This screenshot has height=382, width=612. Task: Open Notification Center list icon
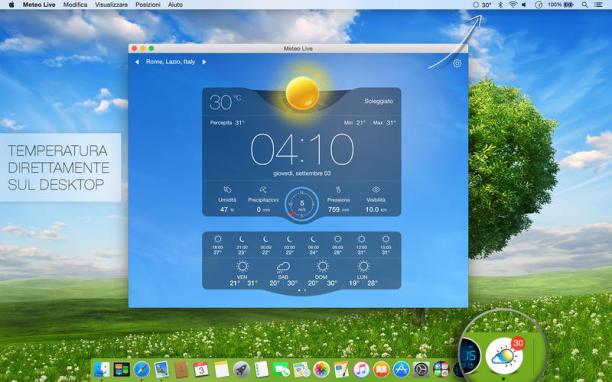[x=598, y=5]
